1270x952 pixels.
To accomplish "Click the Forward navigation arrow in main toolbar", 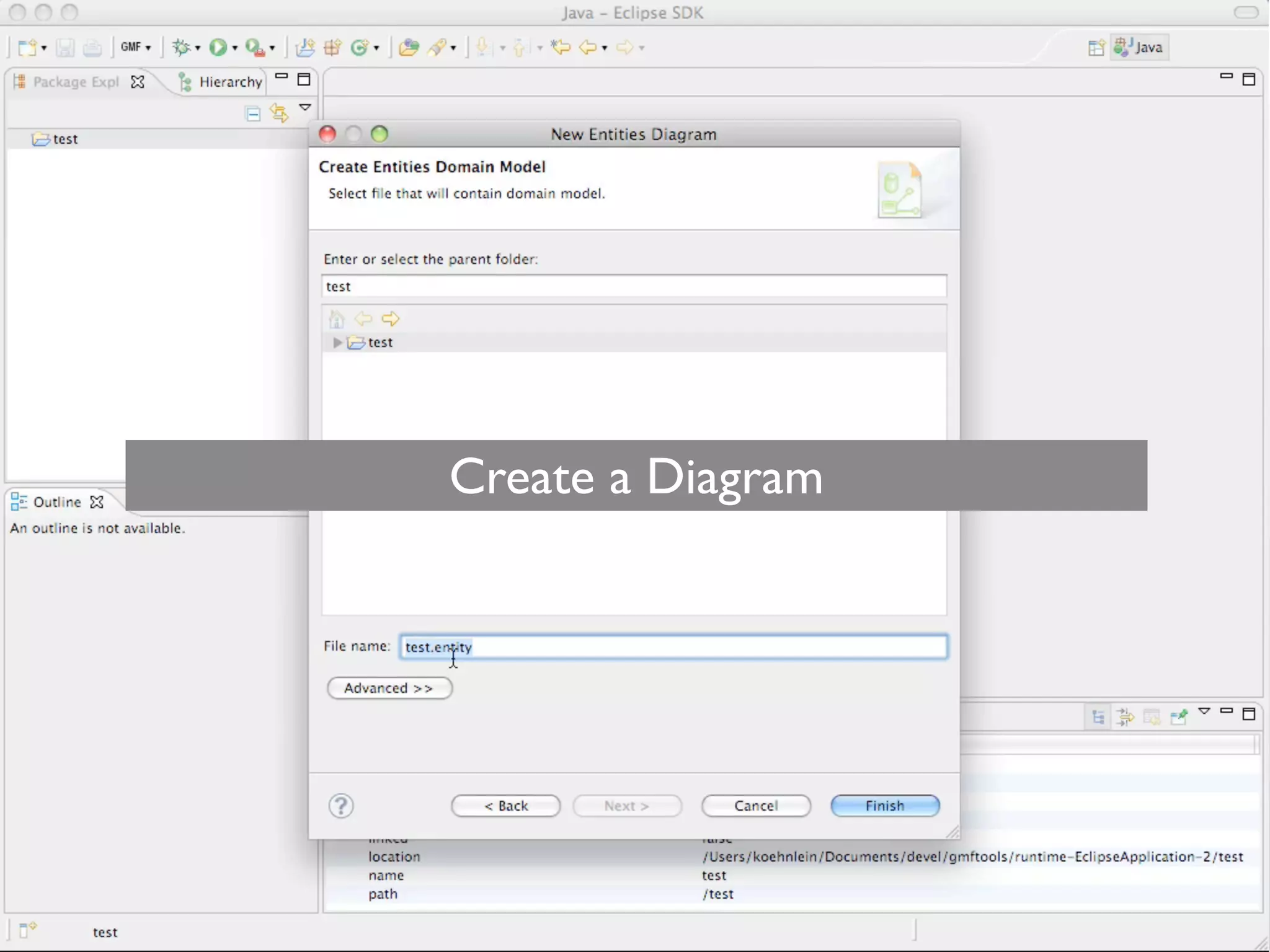I will (x=624, y=47).
